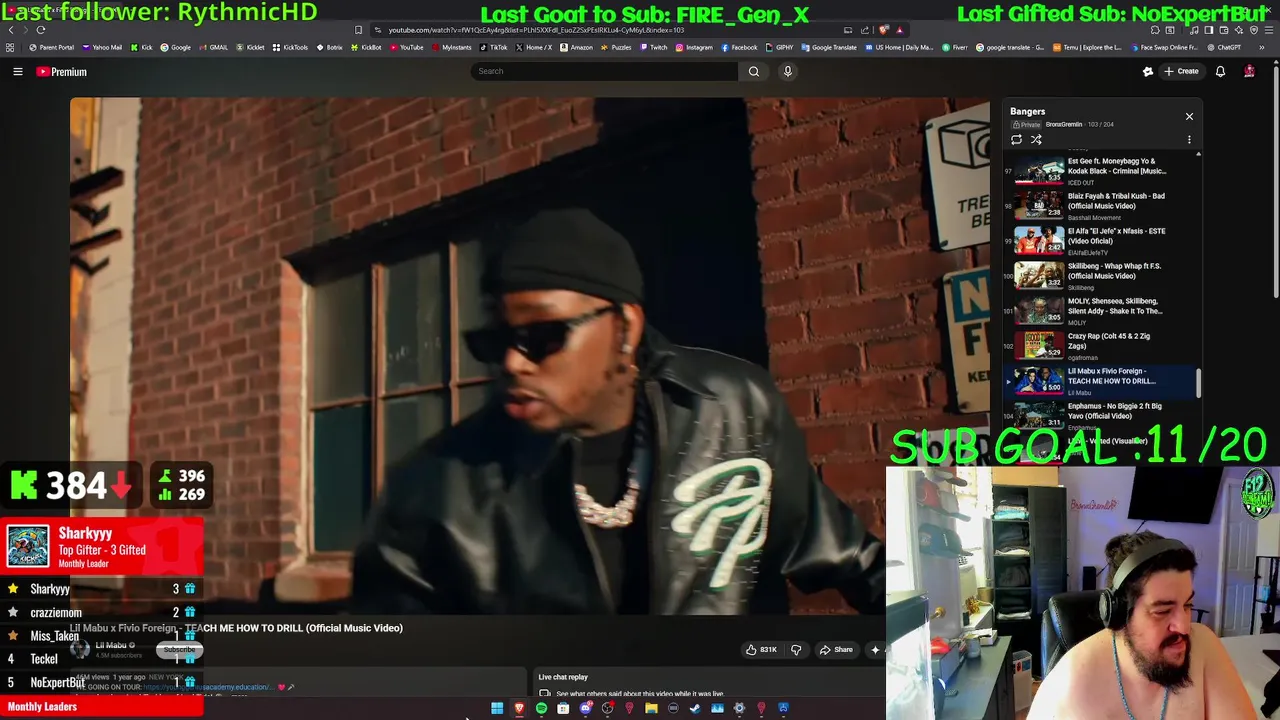
Task: Select Enphamus No Biggie 2 playlist item
Action: point(1097,416)
